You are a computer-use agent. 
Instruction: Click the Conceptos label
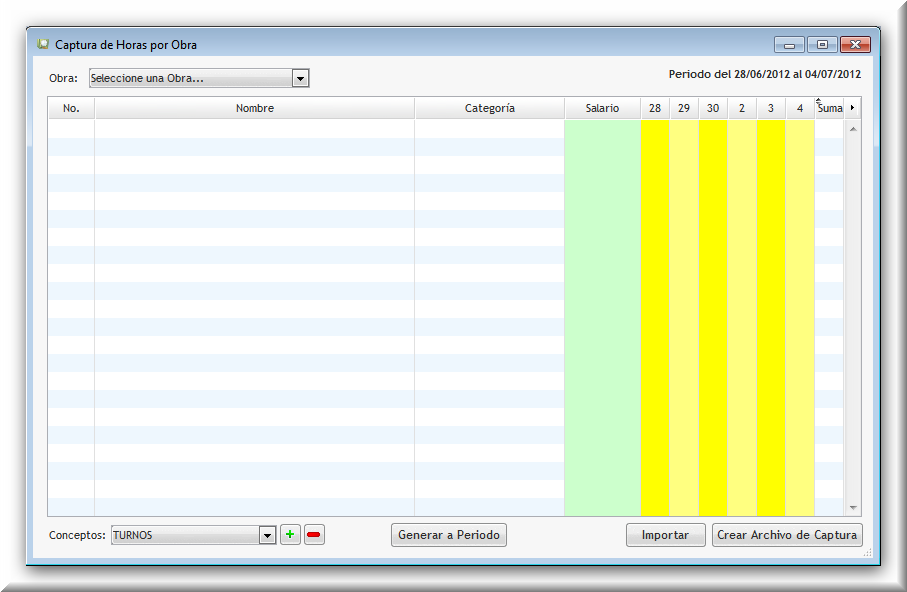(77, 535)
